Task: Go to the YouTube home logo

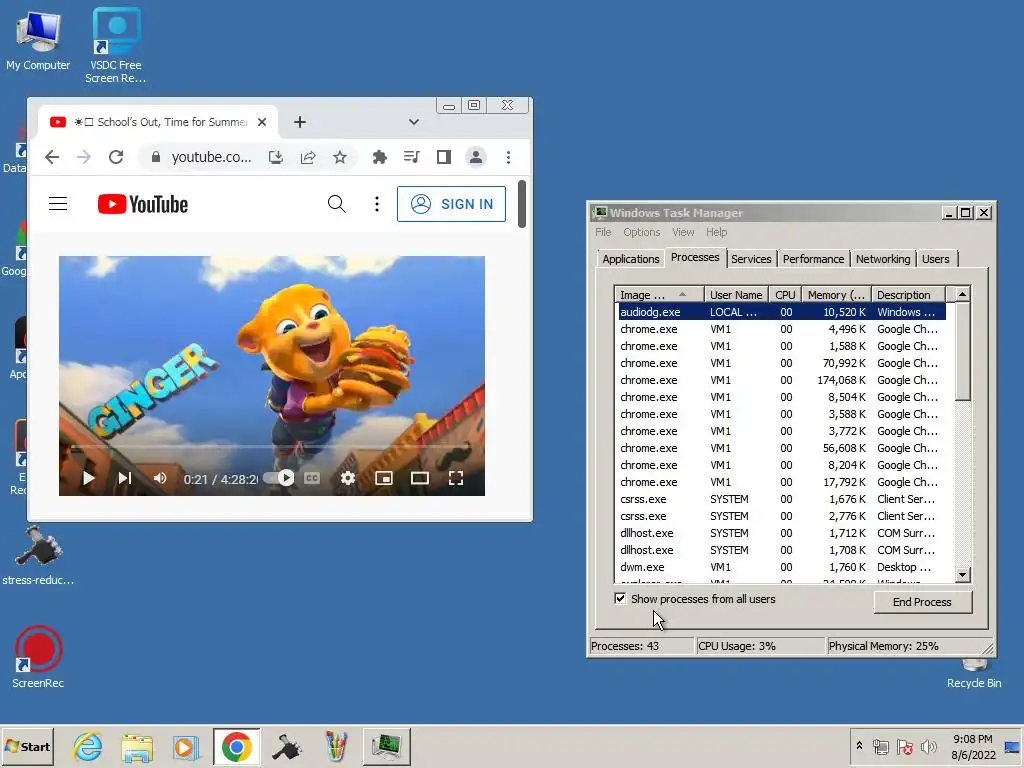Action: click(143, 204)
